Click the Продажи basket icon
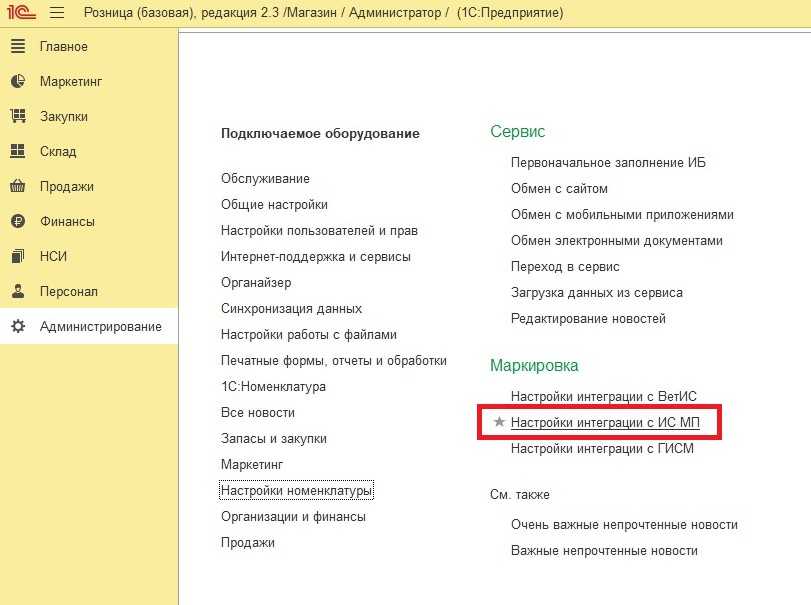The height and width of the screenshot is (605, 811). tap(18, 187)
